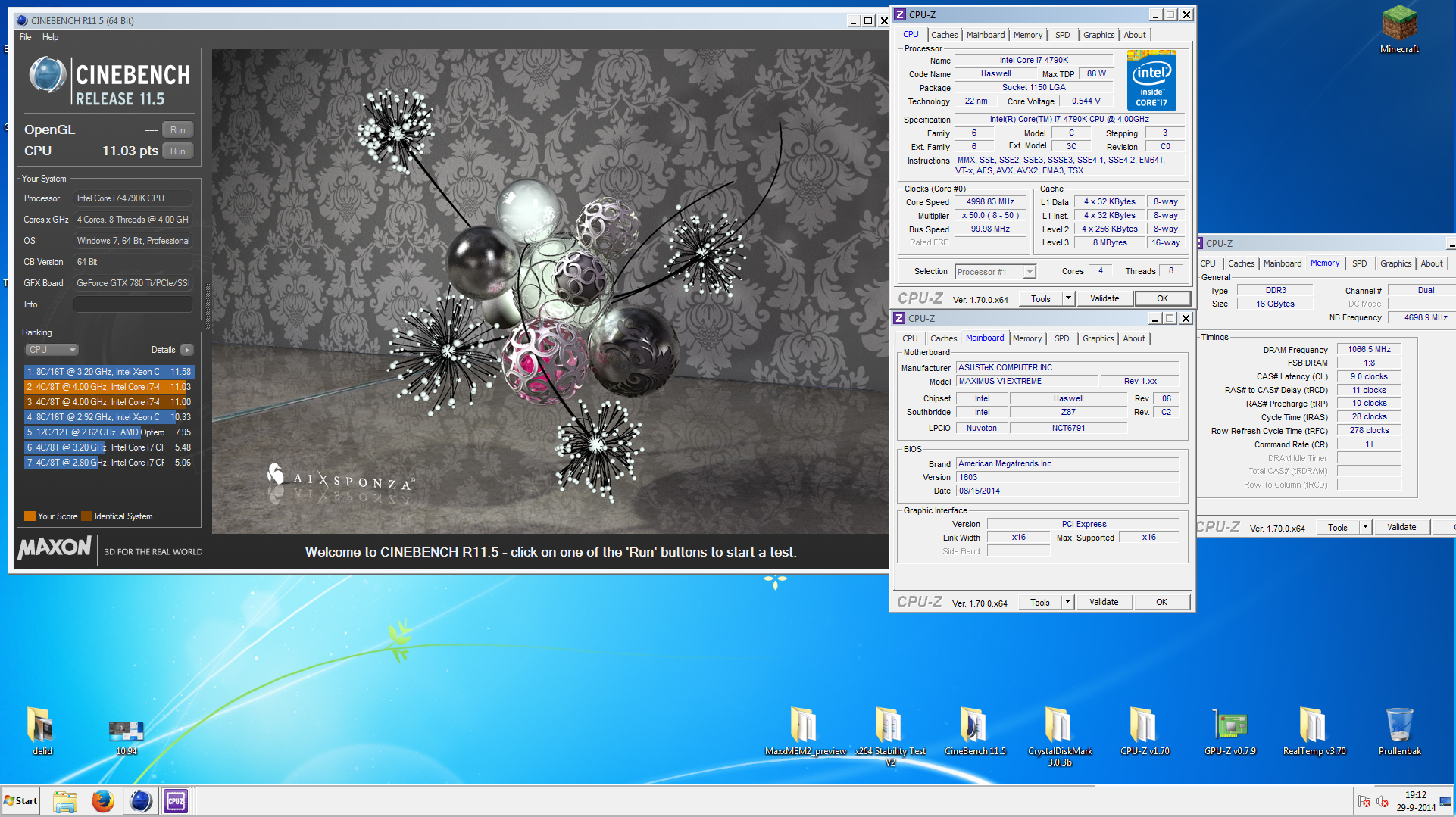
Task: Launch Firefox from the taskbar
Action: (x=102, y=801)
